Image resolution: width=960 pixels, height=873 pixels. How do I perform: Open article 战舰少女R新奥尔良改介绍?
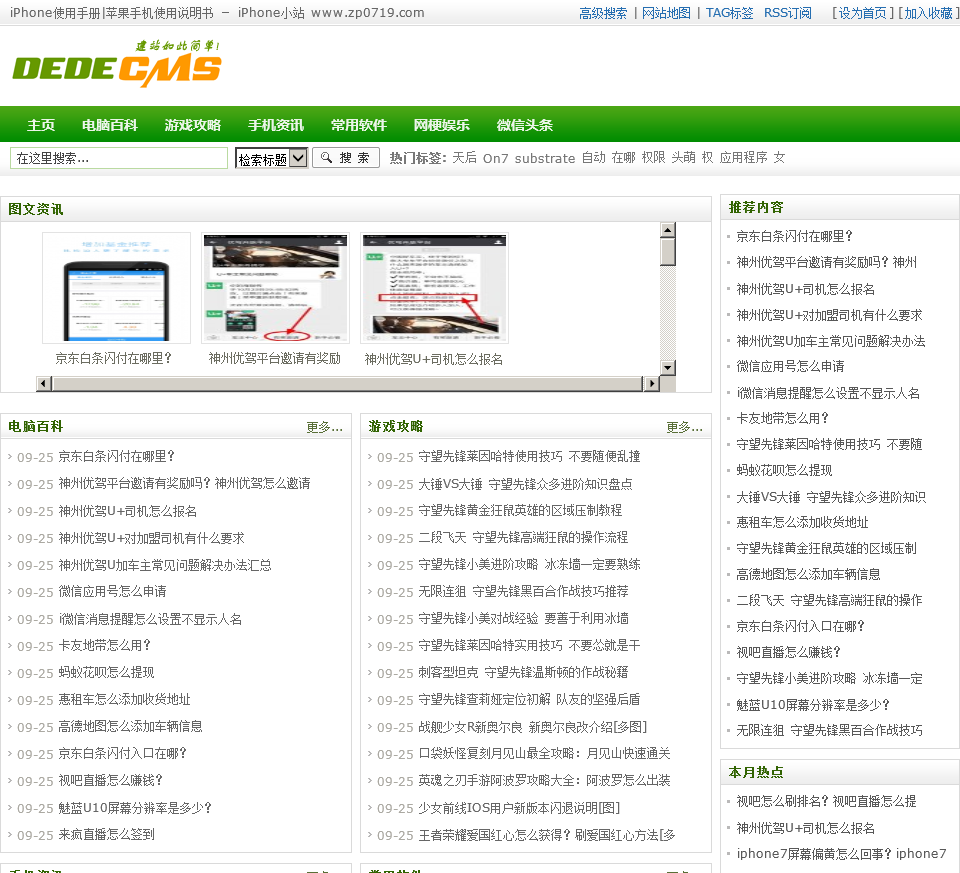pos(533,727)
